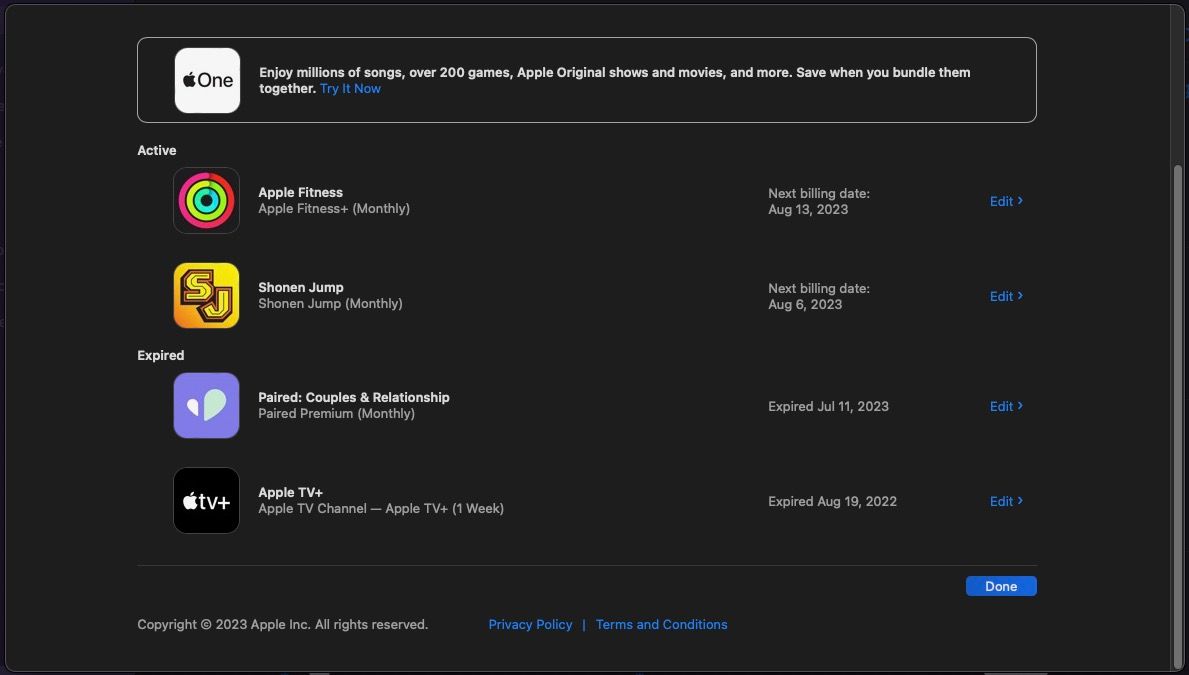This screenshot has width=1189, height=675.
Task: Open the Privacy Policy link
Action: point(530,624)
